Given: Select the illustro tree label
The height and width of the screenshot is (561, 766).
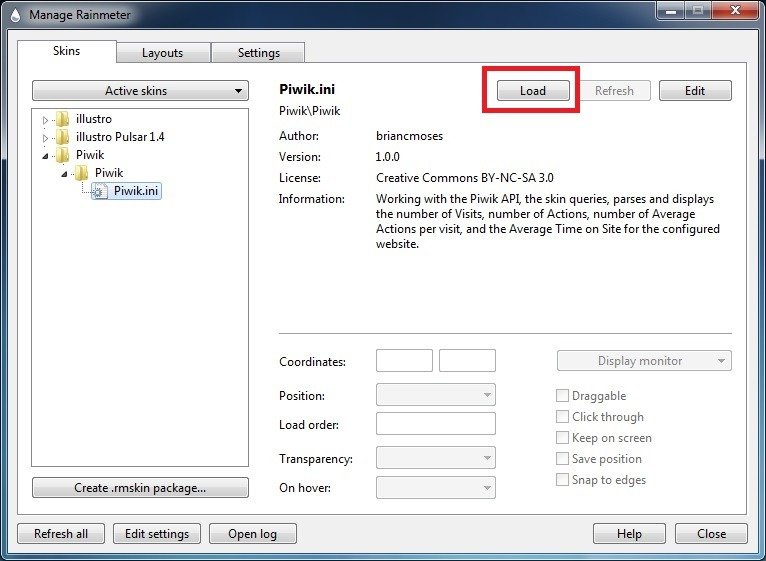Looking at the screenshot, I should pyautogui.click(x=94, y=119).
